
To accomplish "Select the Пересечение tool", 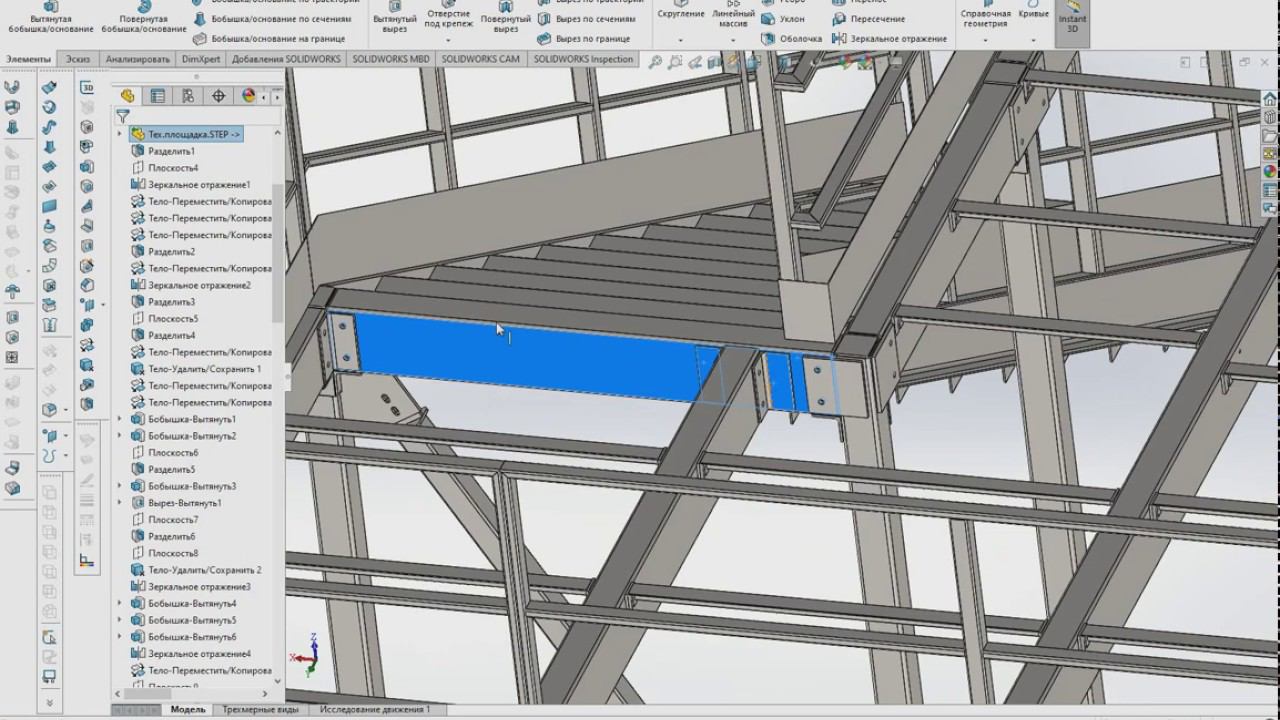I will point(868,19).
